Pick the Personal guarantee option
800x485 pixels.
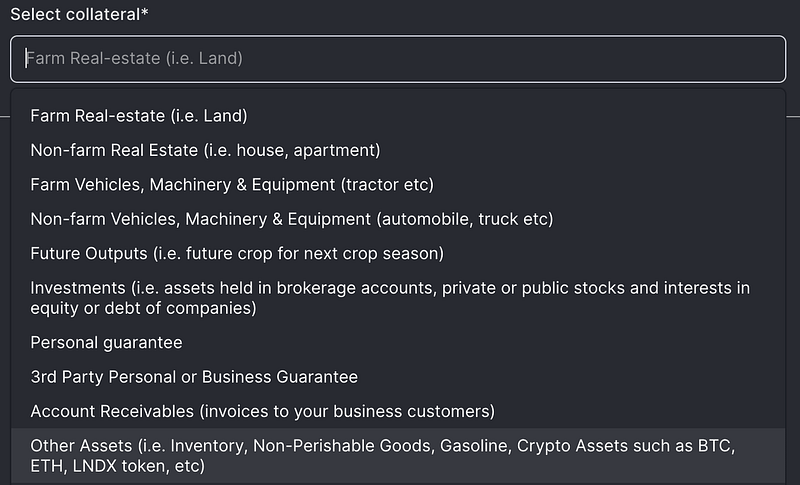point(107,343)
